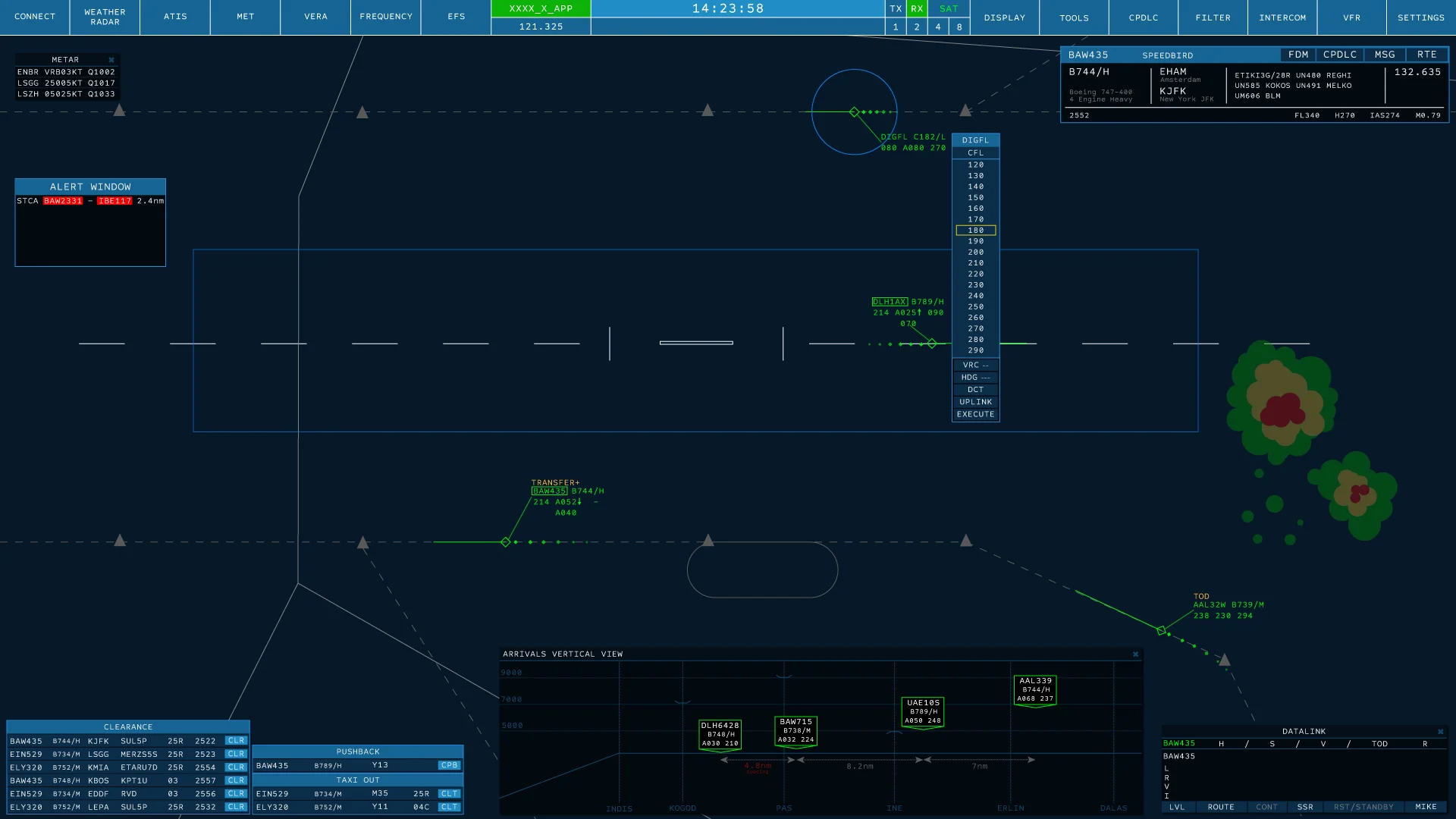
Task: Open the VFR panel
Action: pyautogui.click(x=1351, y=17)
